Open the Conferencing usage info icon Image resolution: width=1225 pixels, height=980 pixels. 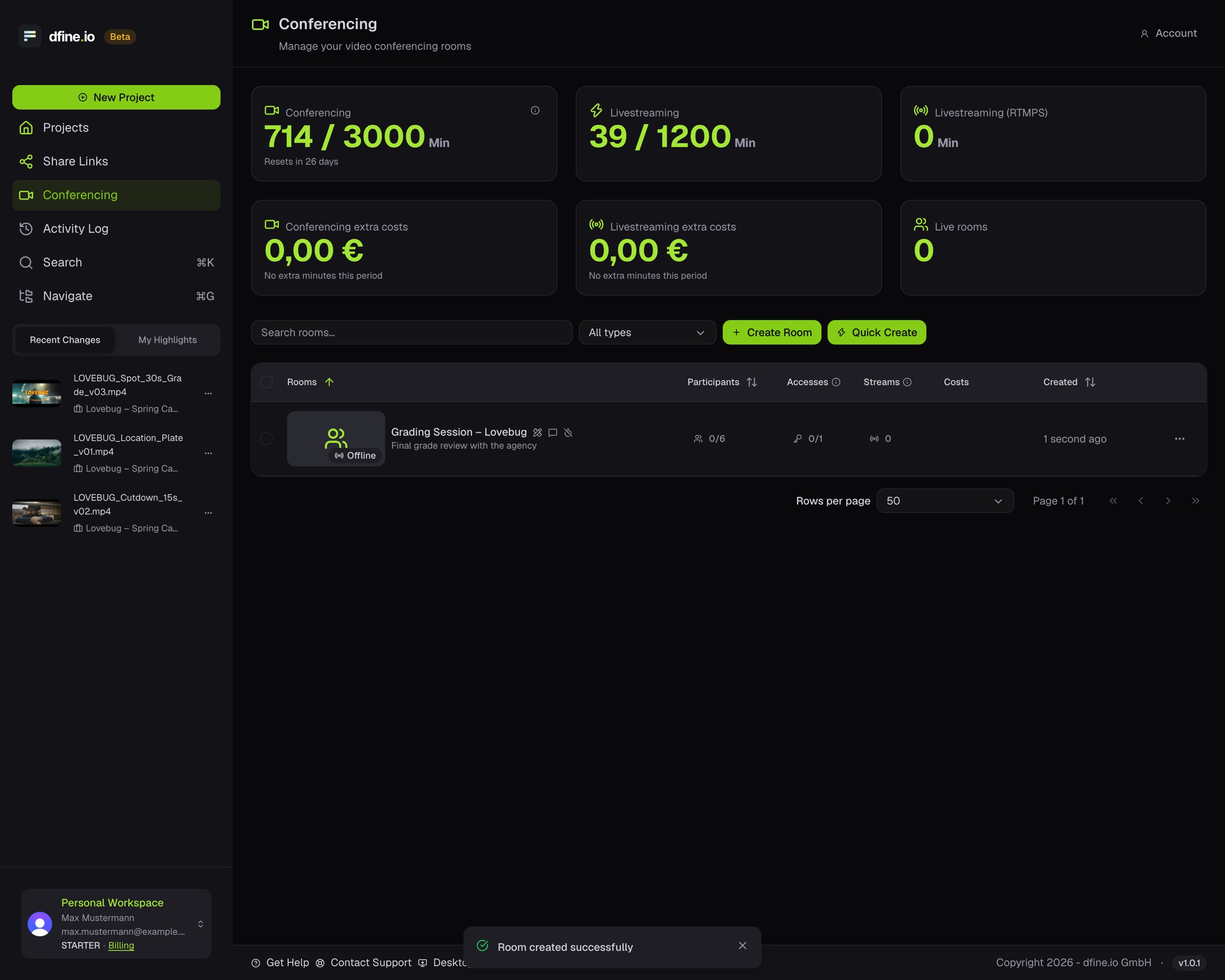point(534,110)
